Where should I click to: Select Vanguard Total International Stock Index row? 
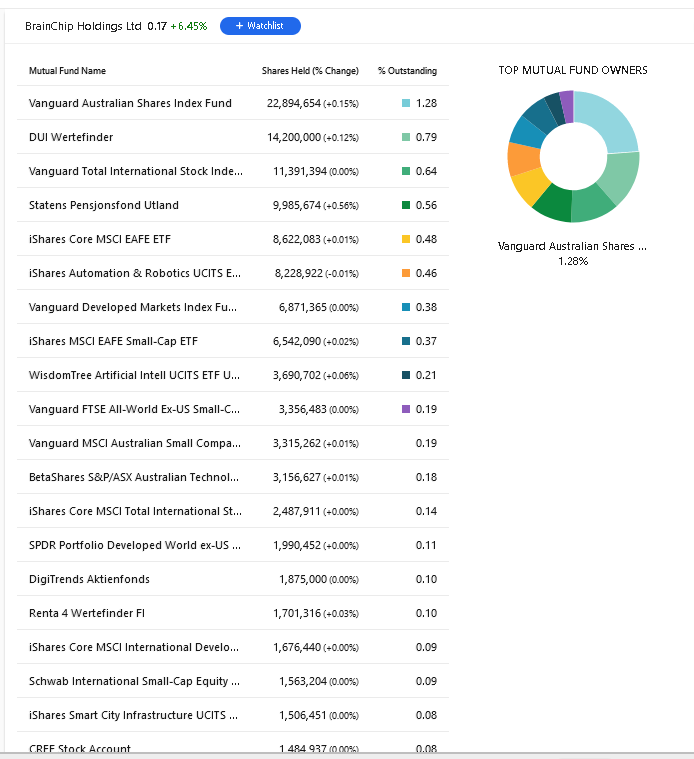pos(233,171)
